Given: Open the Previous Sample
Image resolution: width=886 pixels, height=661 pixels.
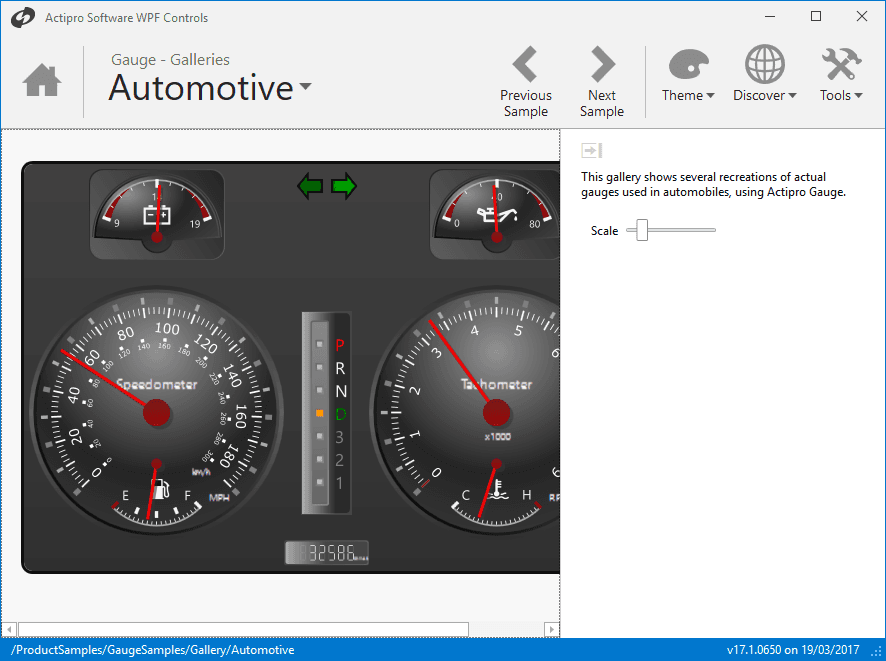Looking at the screenshot, I should coord(525,82).
